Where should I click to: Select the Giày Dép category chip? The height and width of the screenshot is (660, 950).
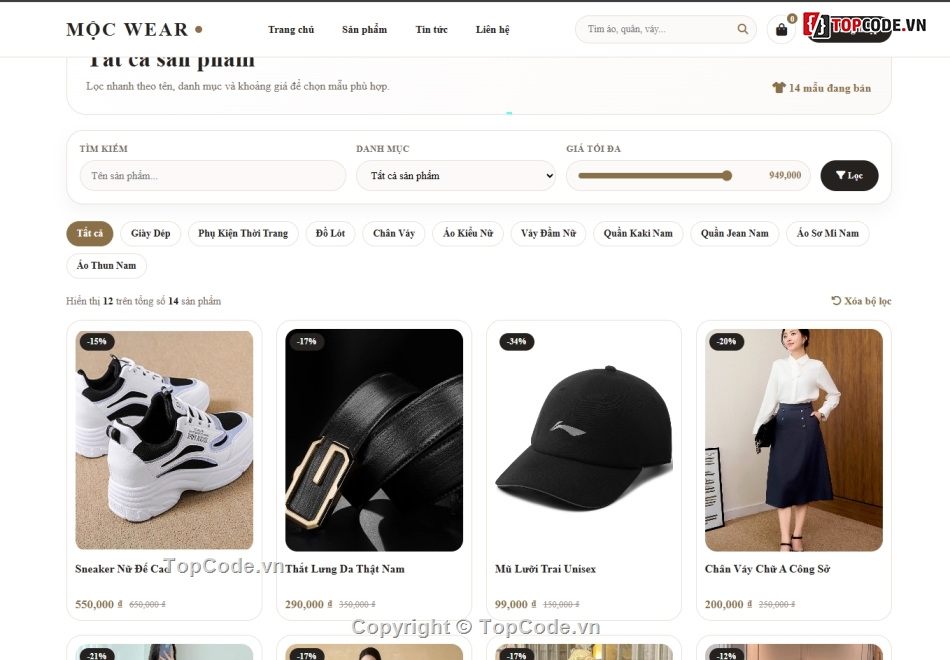click(x=150, y=233)
